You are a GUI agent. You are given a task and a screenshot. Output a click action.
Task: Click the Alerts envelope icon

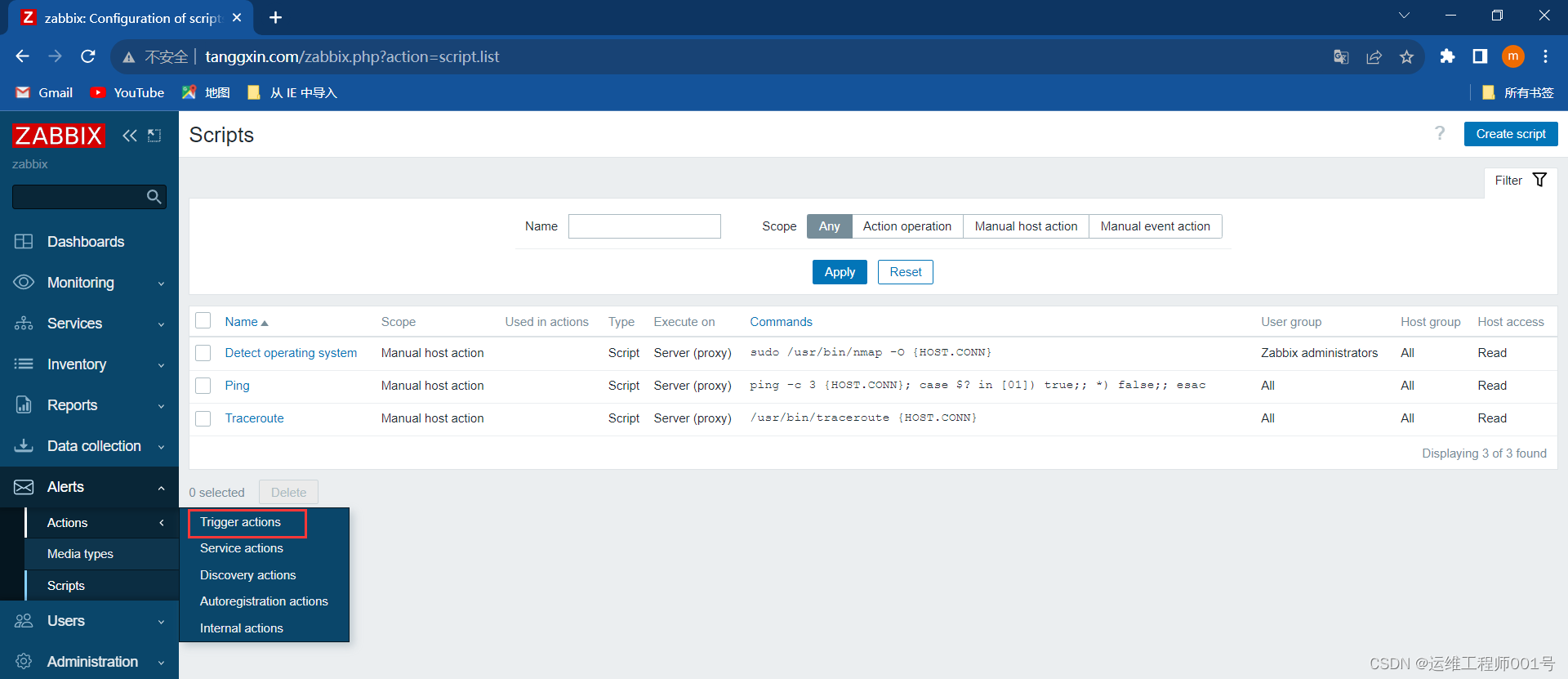point(24,487)
